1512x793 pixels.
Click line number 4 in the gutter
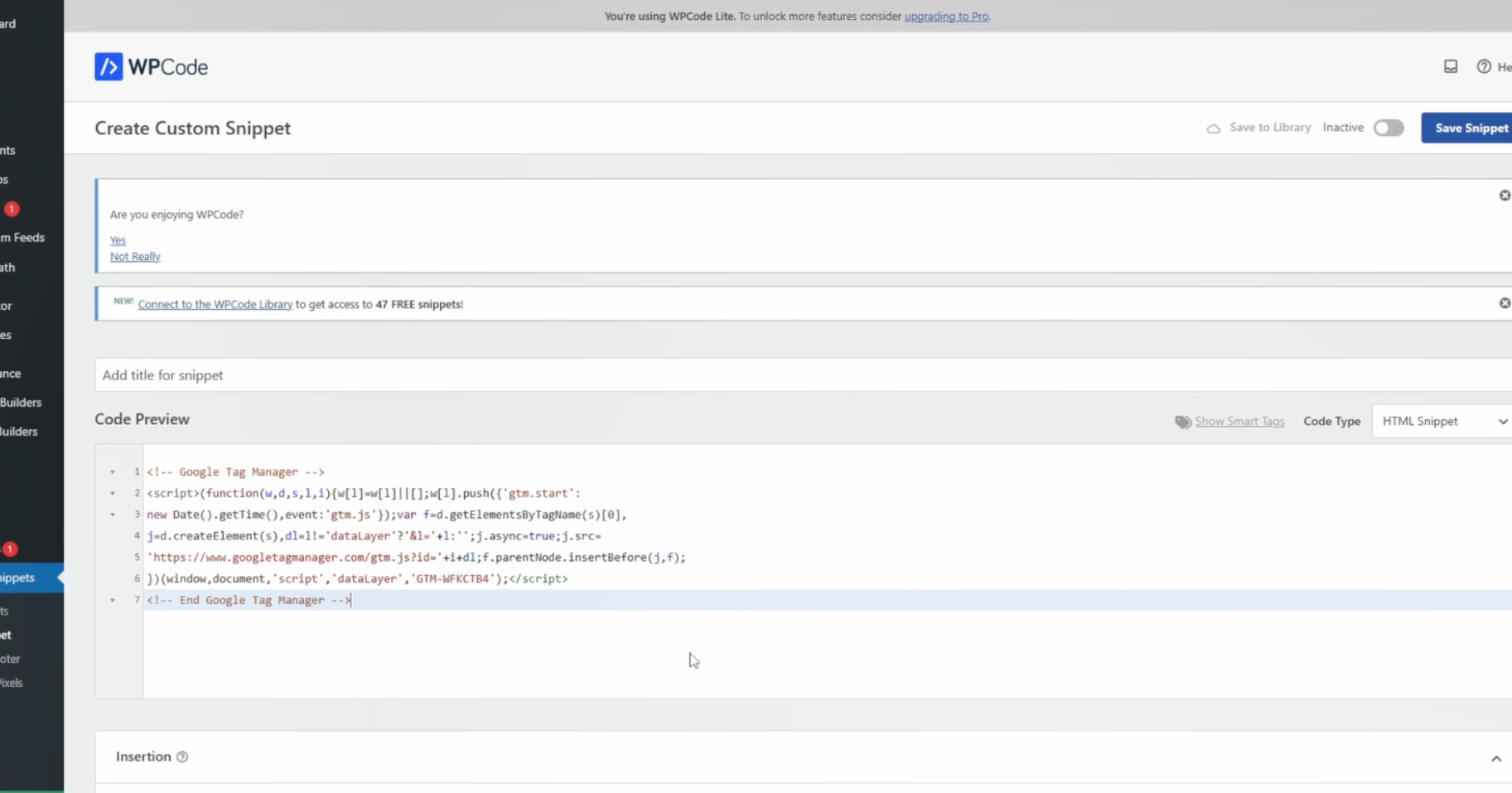(x=137, y=536)
